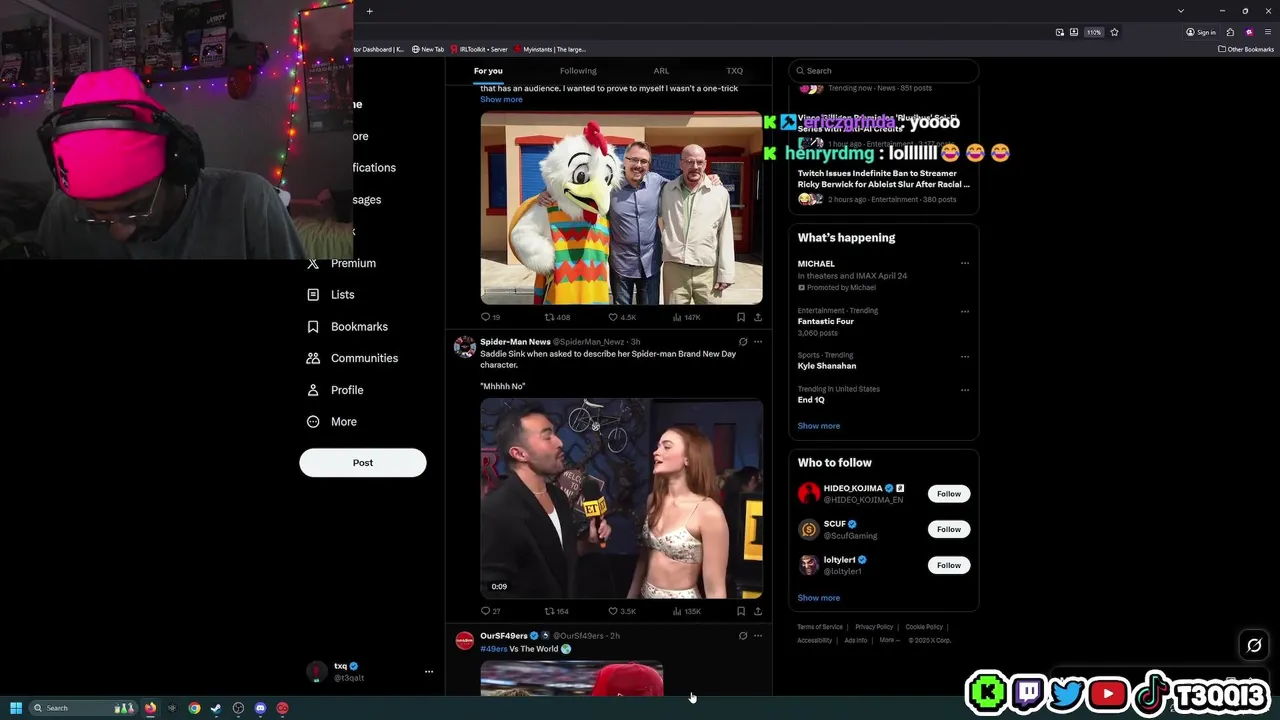Open options for End 1Q trend
Image resolution: width=1280 pixels, height=720 pixels.
[965, 390]
